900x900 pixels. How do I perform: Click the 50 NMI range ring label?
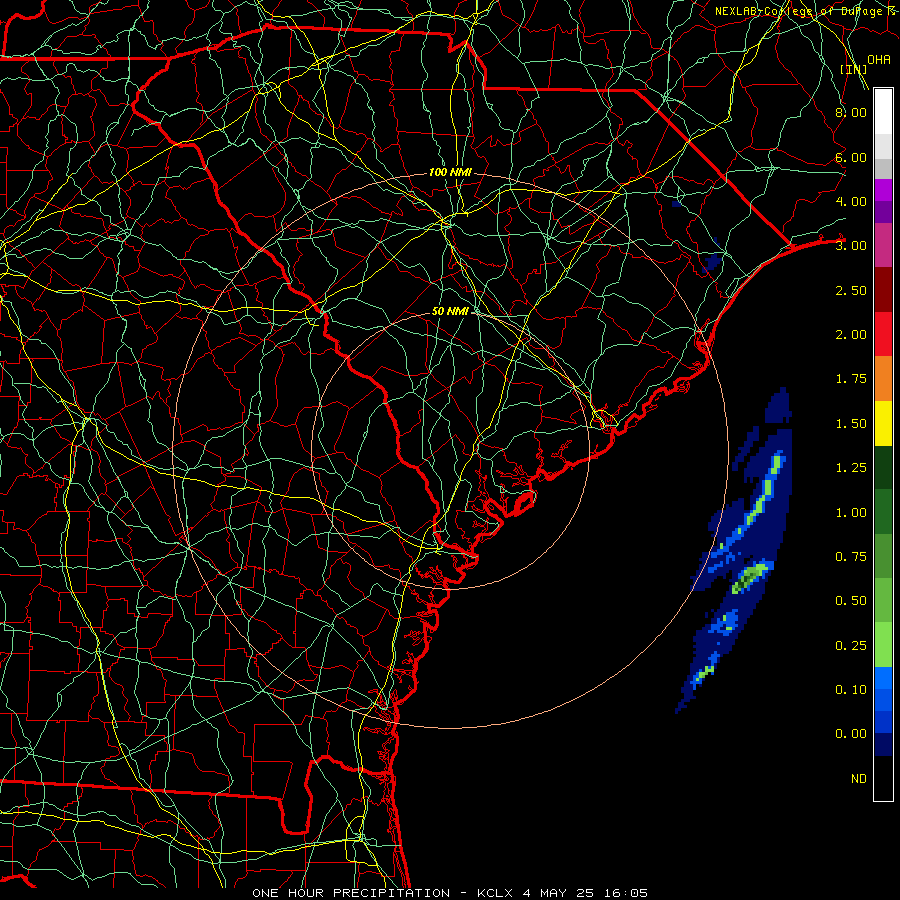coord(450,311)
